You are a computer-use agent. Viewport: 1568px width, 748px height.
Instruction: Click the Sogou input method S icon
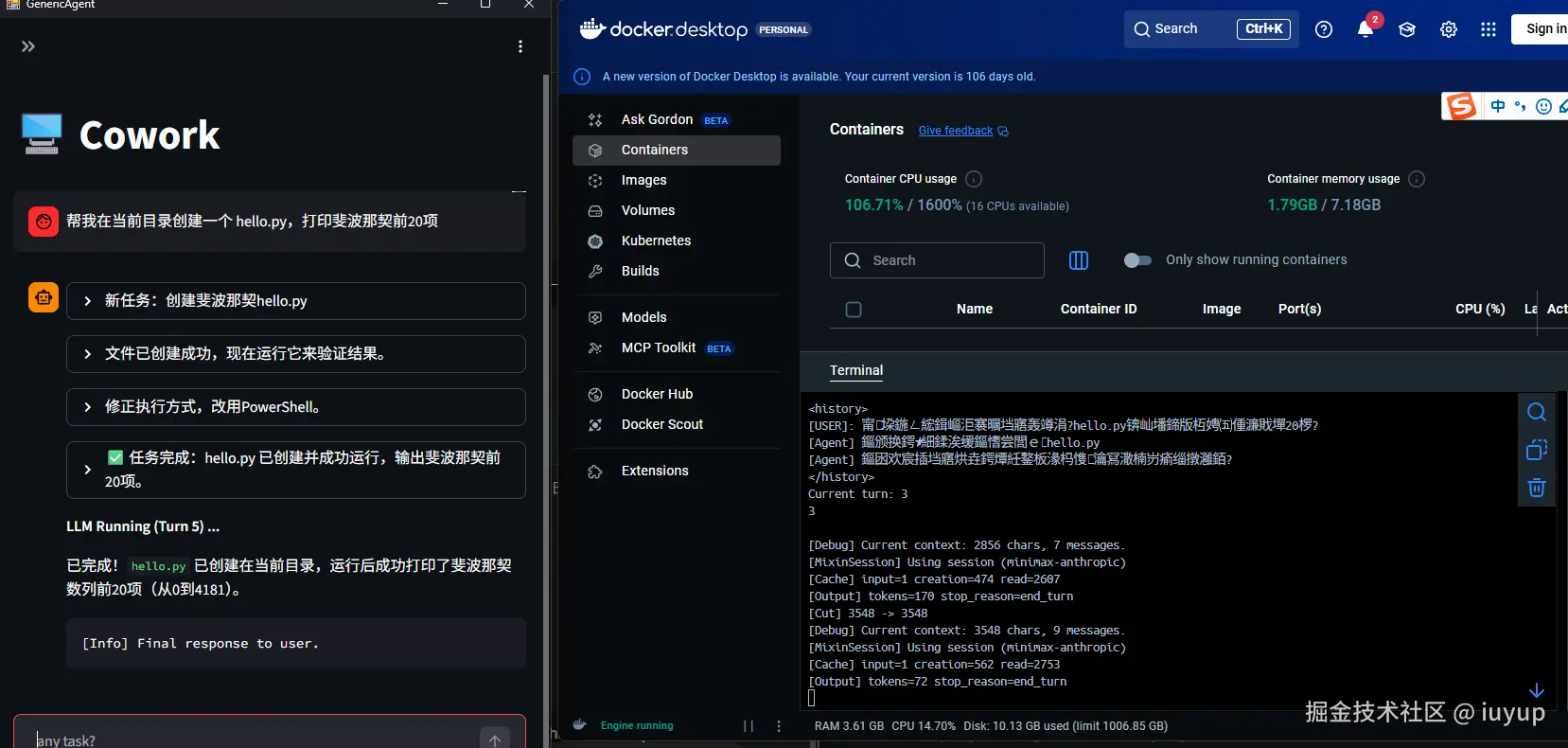point(1461,106)
